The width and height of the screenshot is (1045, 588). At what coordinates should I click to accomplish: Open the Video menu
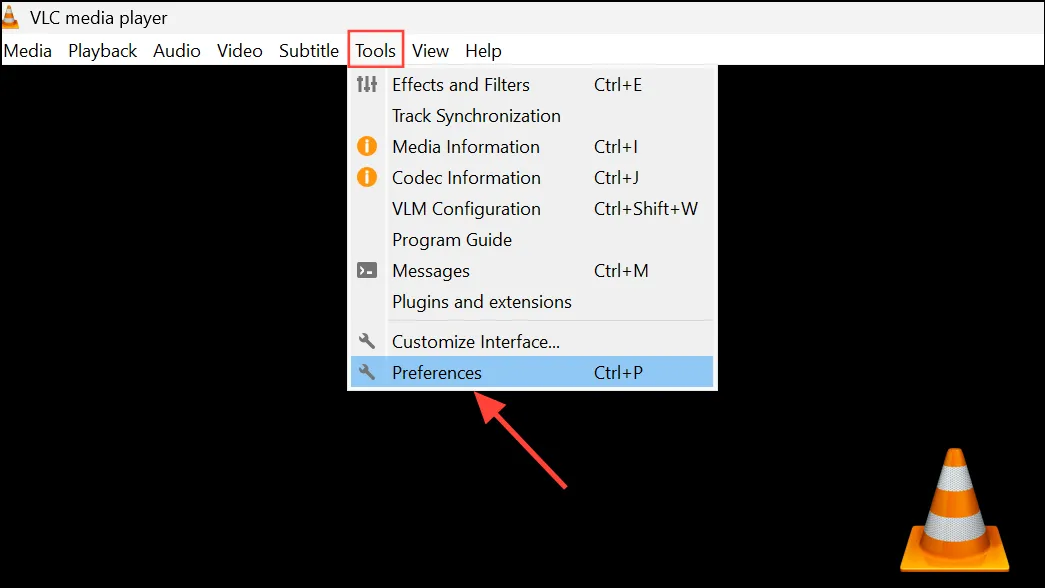coord(239,51)
